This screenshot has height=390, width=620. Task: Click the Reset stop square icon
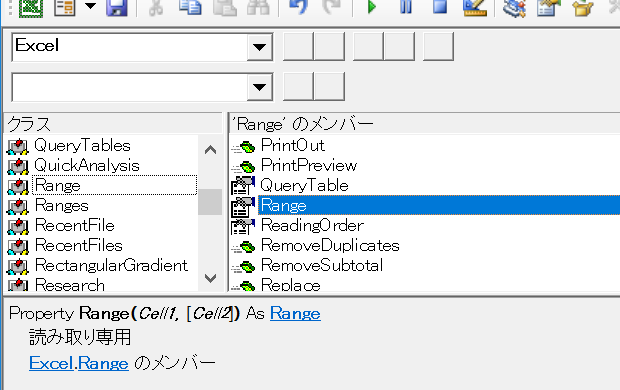click(x=440, y=7)
